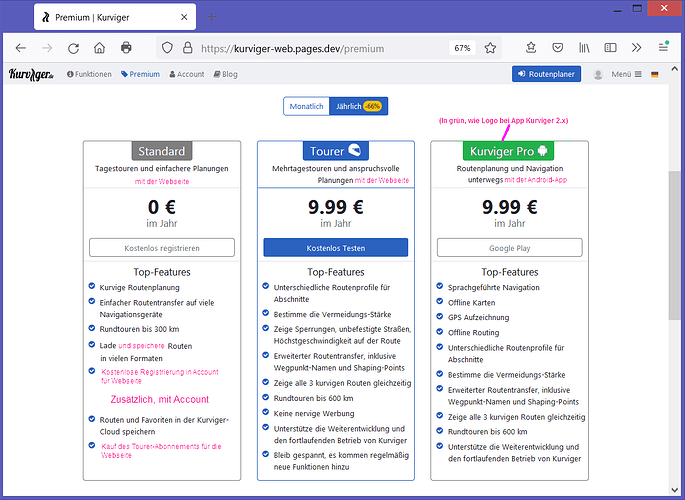
Task: Open a new browser tab plus
Action: (211, 17)
